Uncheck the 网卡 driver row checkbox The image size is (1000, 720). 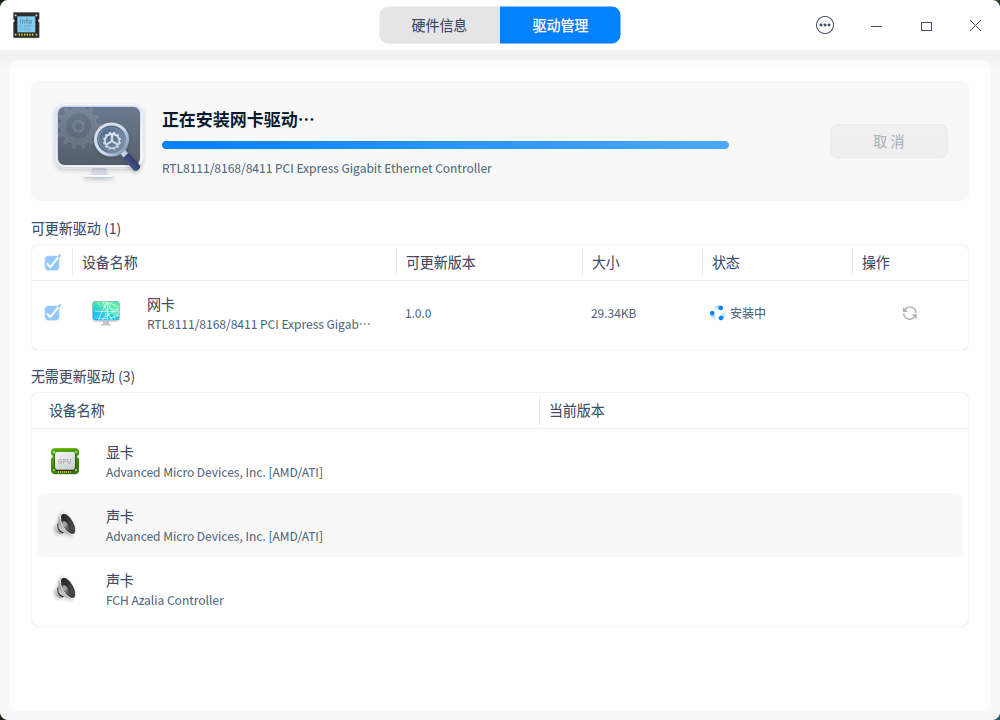(52, 313)
